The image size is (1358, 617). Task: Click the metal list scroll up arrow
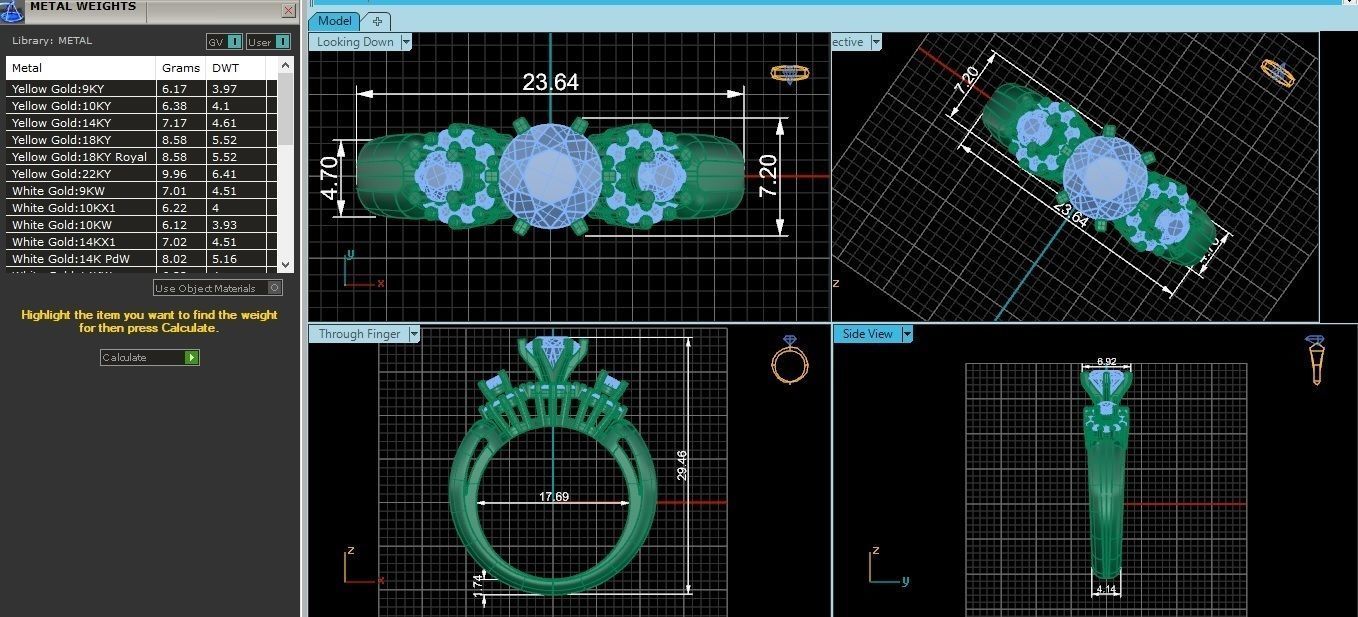click(x=286, y=65)
